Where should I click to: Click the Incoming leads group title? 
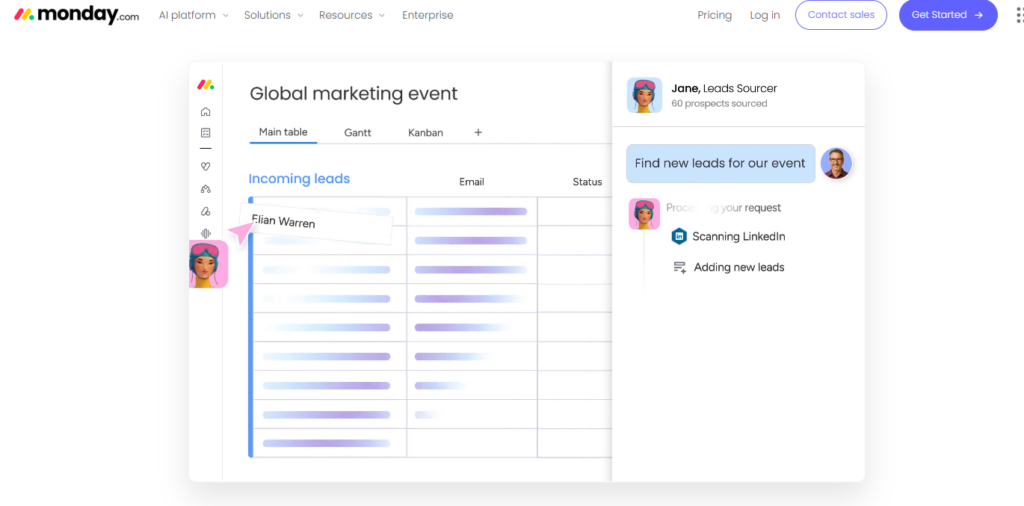pyautogui.click(x=299, y=178)
